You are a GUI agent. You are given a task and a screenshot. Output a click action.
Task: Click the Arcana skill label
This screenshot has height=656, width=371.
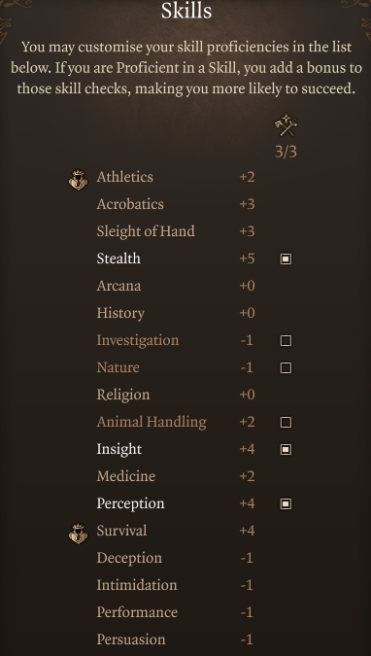[119, 286]
